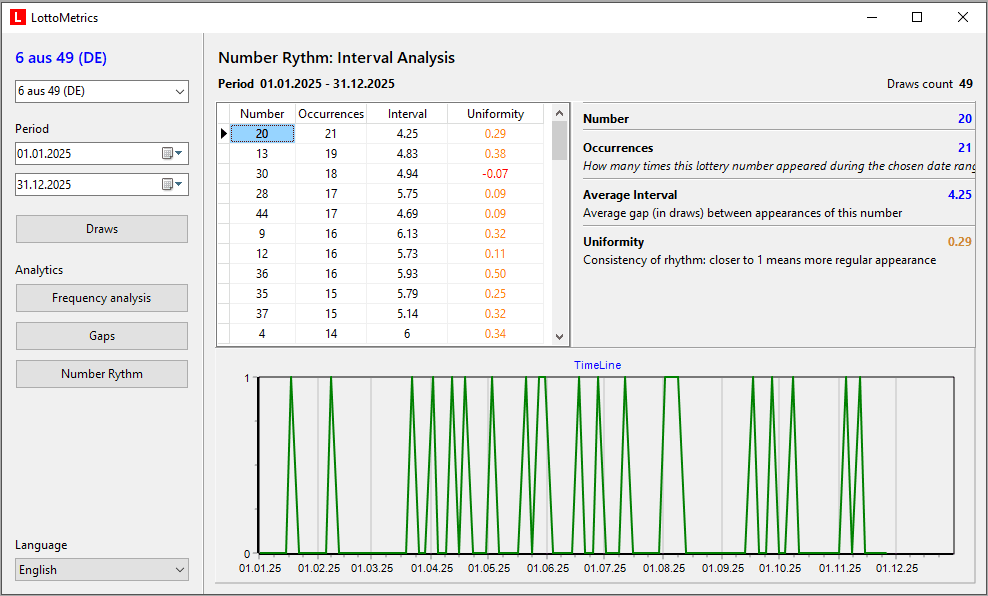Viewport: 988px width, 596px height.
Task: Expand the end date dropdown arrow
Action: pos(180,184)
